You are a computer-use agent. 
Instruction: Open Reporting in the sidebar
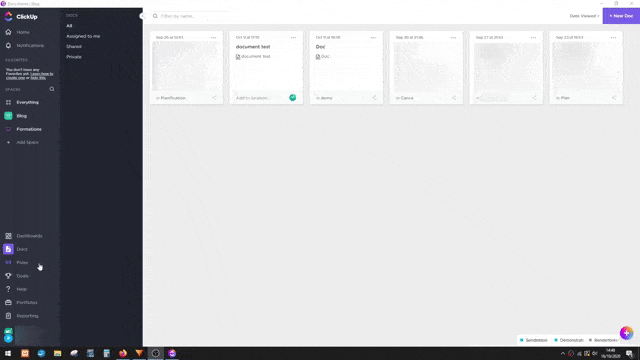pyautogui.click(x=27, y=316)
